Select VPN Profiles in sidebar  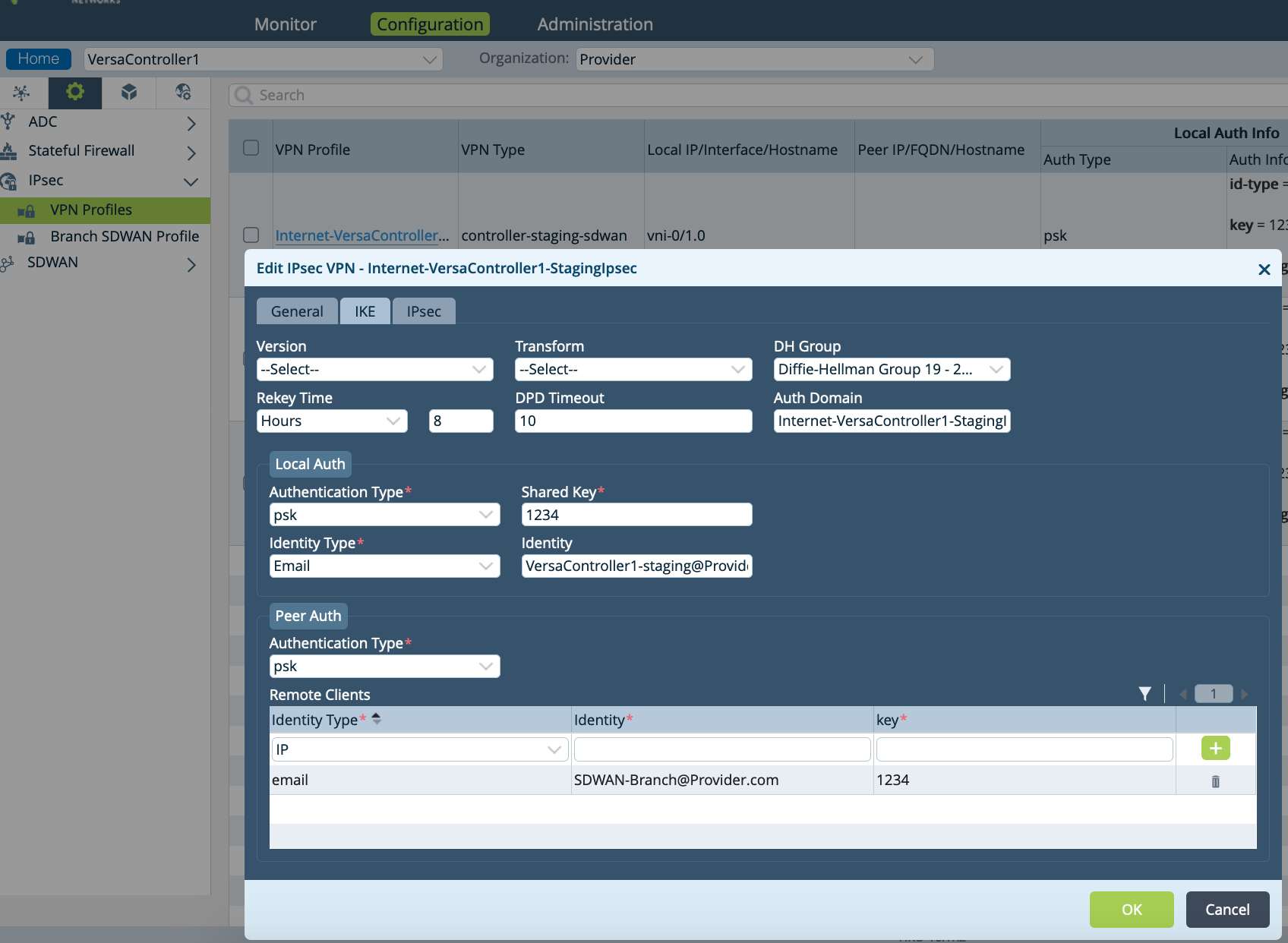pos(105,210)
